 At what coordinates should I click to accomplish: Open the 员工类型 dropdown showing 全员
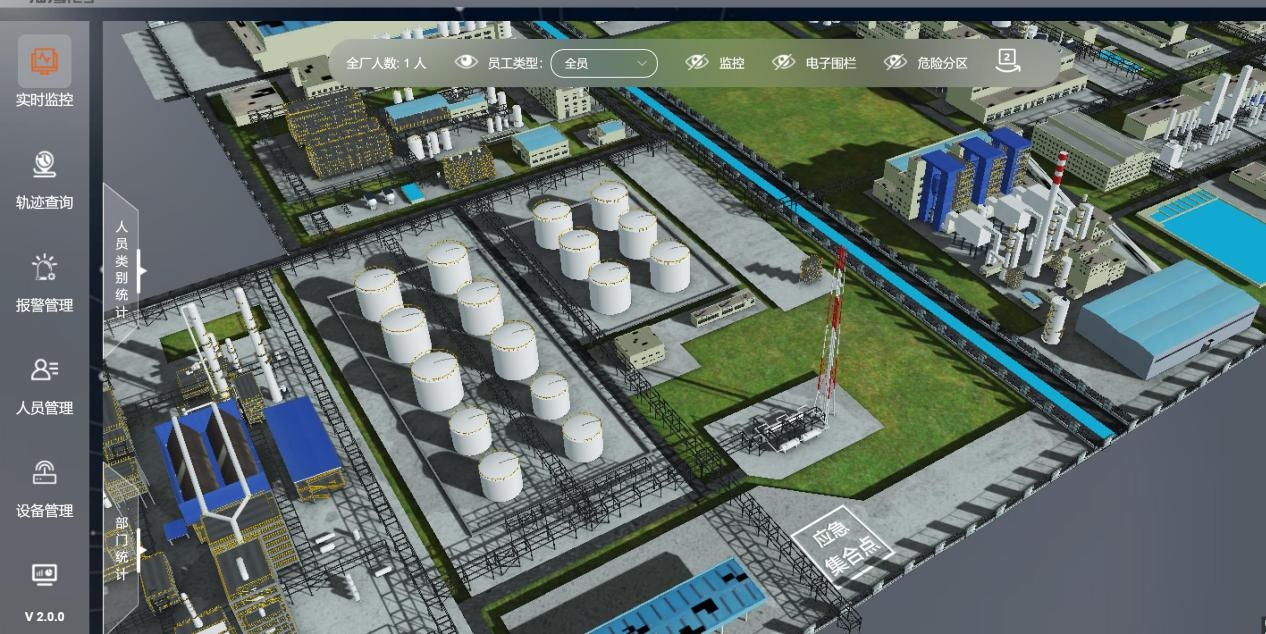pyautogui.click(x=604, y=63)
